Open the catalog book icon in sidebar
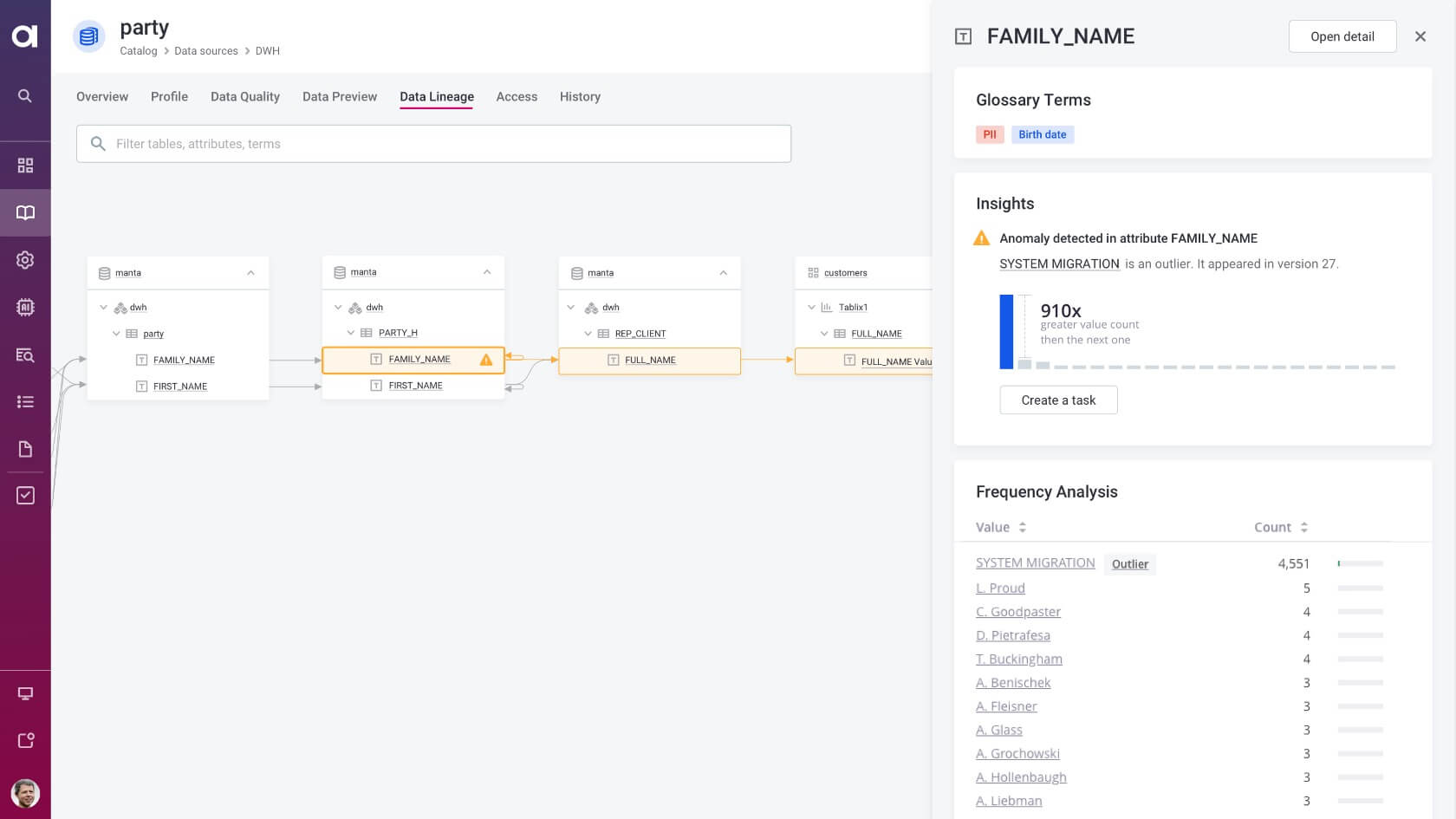Screen dimensions: 1456x819 pos(25,212)
